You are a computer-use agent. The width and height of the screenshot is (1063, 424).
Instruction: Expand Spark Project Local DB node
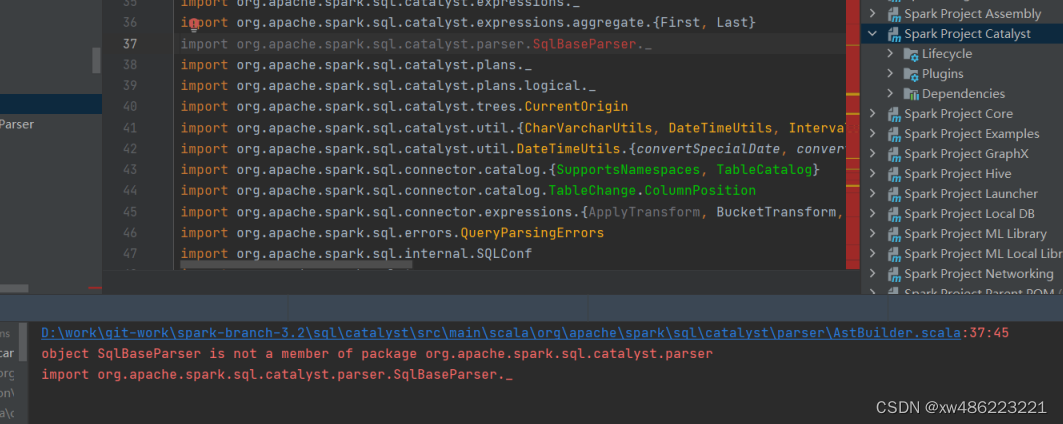(x=873, y=214)
